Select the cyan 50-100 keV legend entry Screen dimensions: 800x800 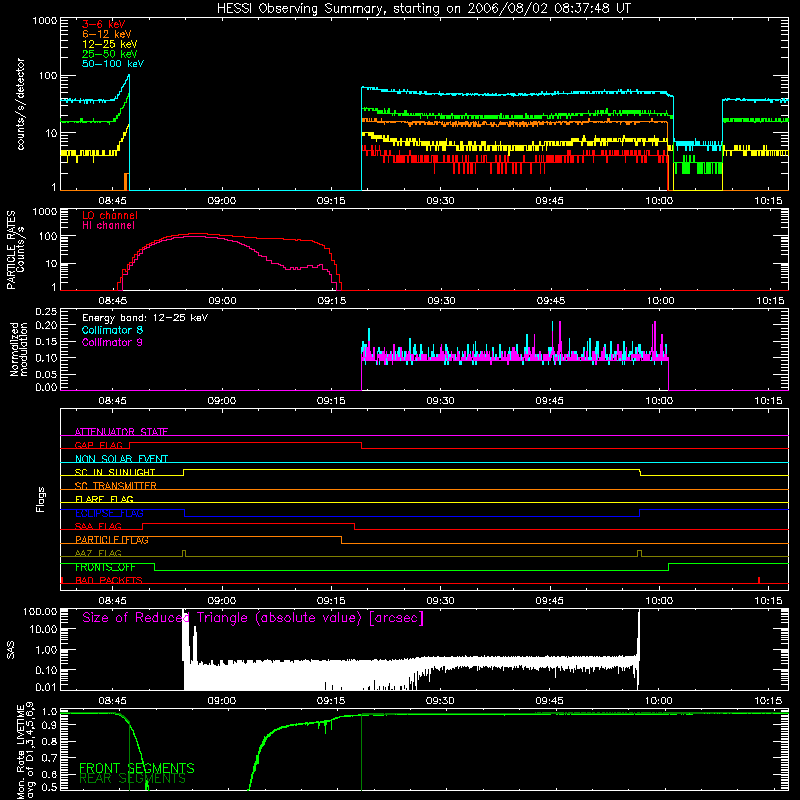click(x=113, y=64)
